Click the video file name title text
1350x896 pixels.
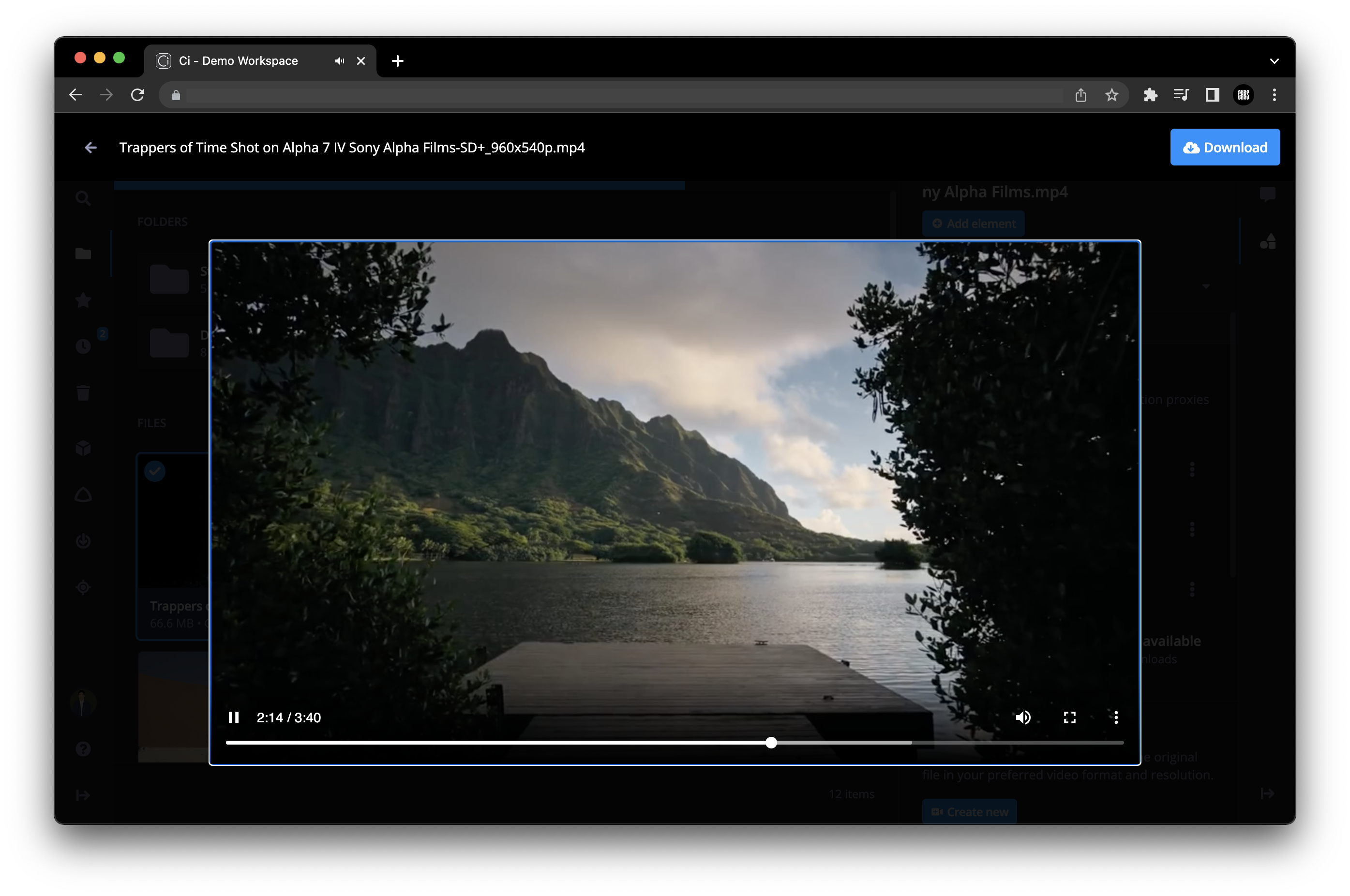[351, 148]
